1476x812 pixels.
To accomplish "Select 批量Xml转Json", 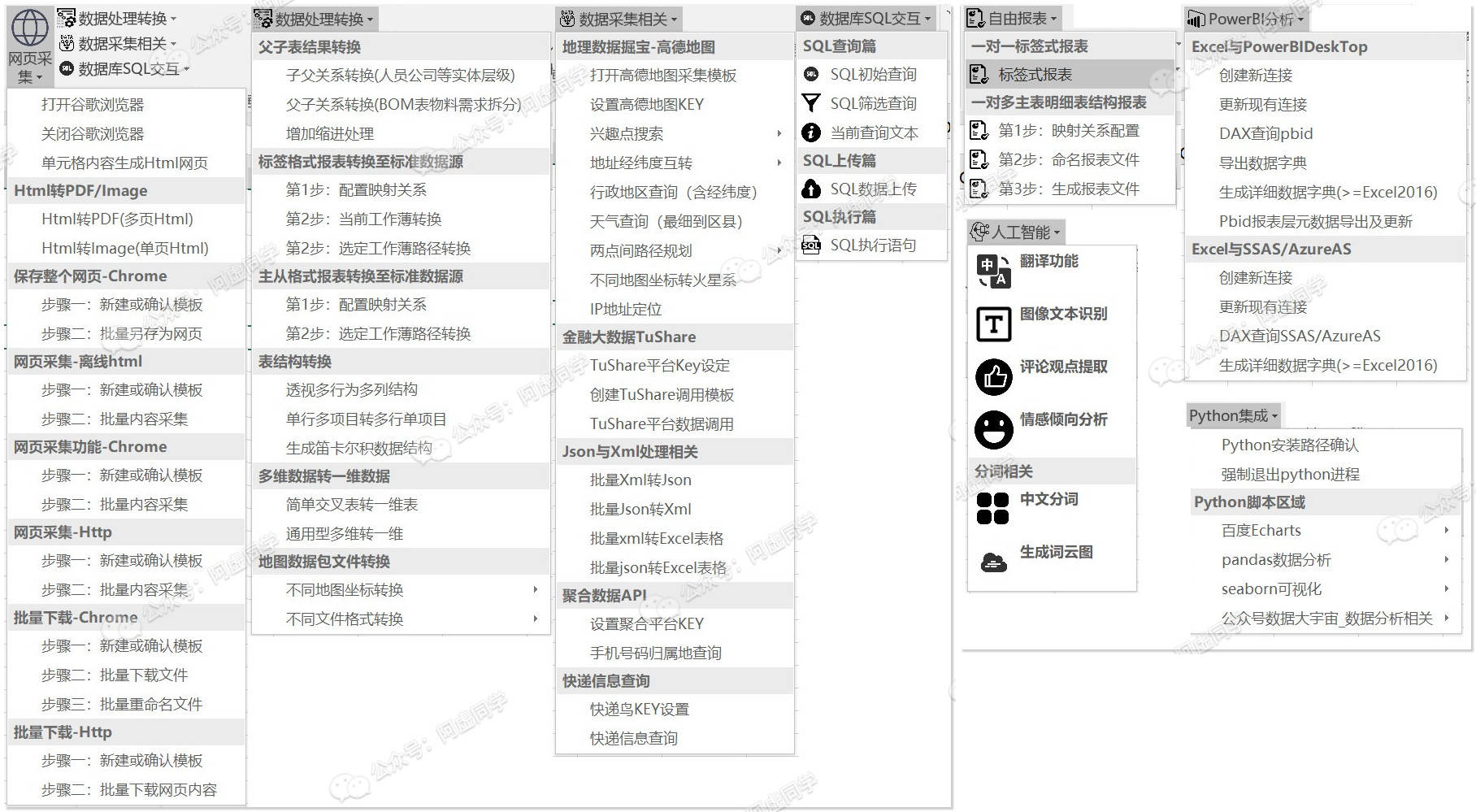I will click(675, 480).
